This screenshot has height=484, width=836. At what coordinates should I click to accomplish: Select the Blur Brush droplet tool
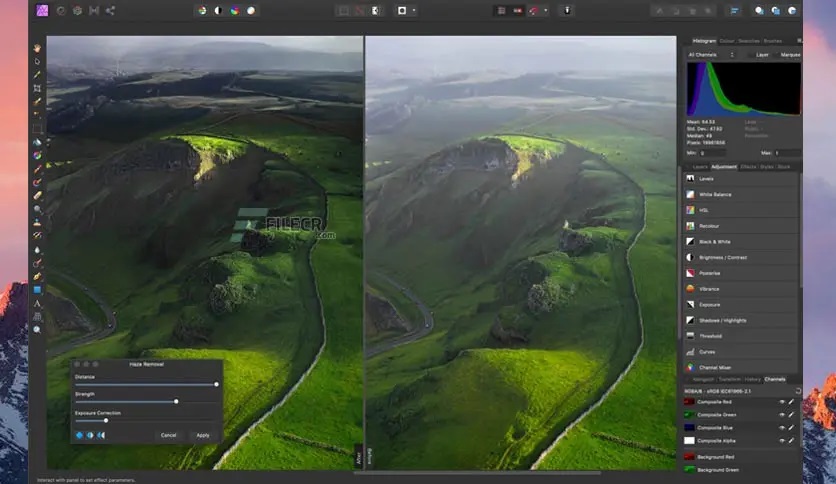click(x=37, y=249)
